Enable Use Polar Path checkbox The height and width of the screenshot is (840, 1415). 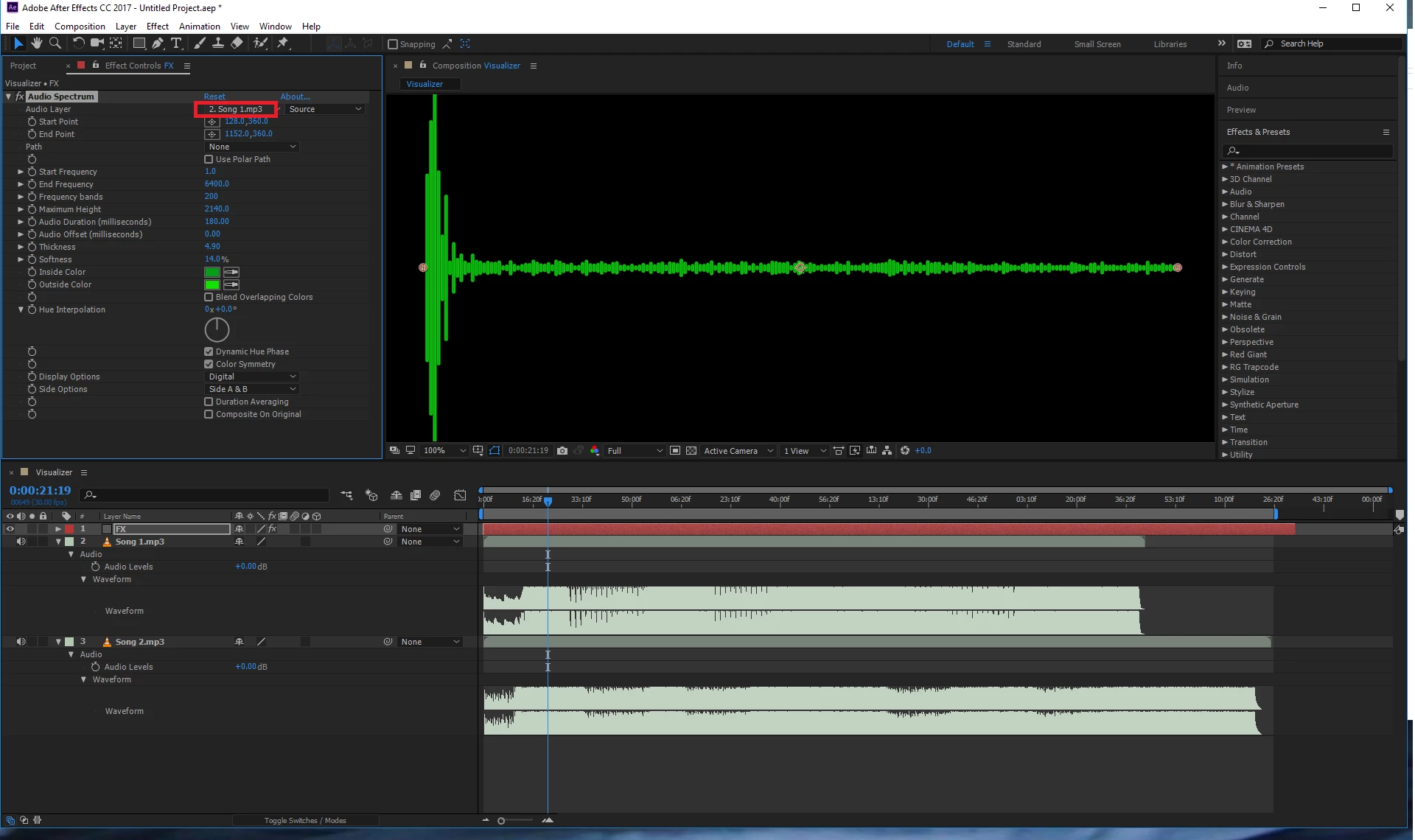209,159
